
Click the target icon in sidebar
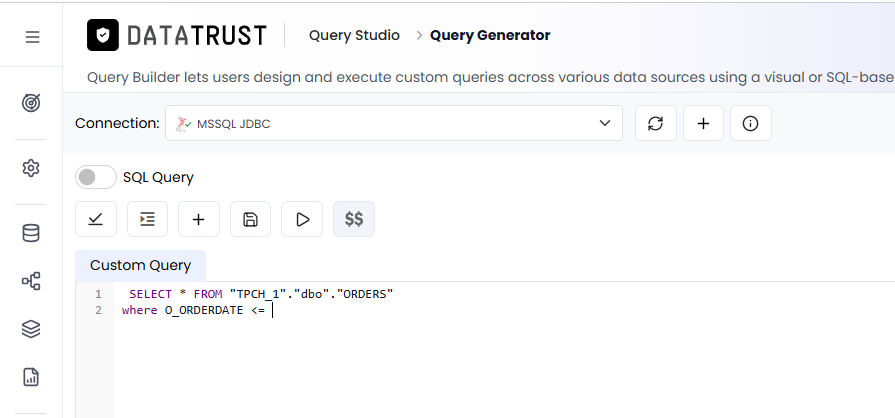point(31,103)
